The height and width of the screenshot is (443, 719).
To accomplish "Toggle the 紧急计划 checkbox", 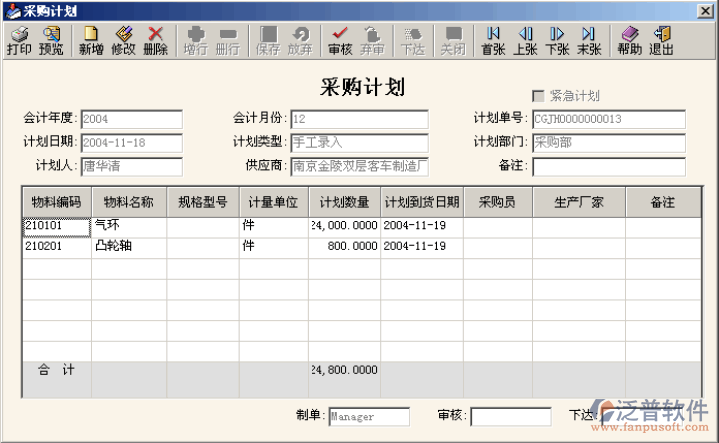I will [538, 96].
